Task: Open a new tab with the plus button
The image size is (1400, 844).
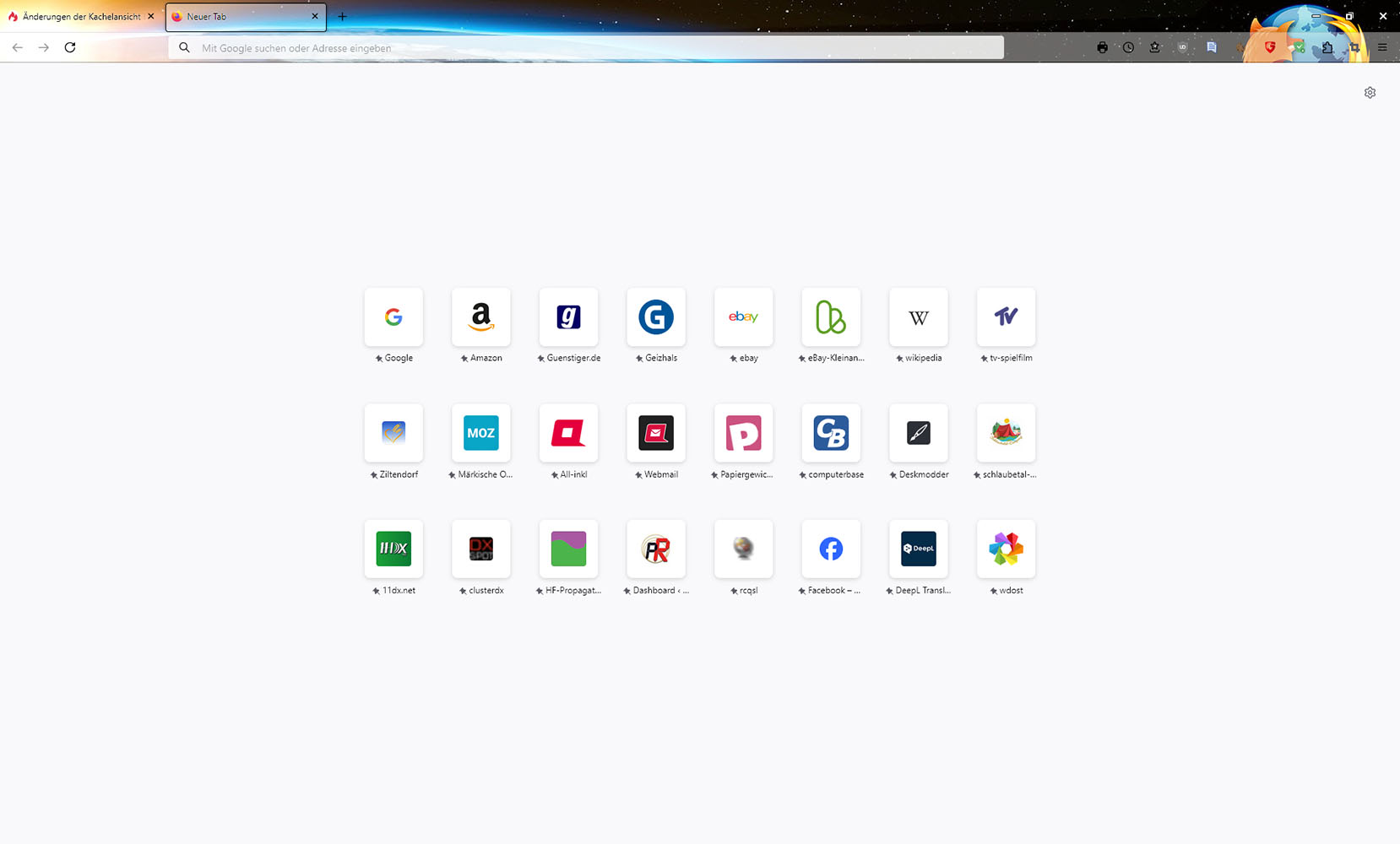Action: tap(342, 16)
